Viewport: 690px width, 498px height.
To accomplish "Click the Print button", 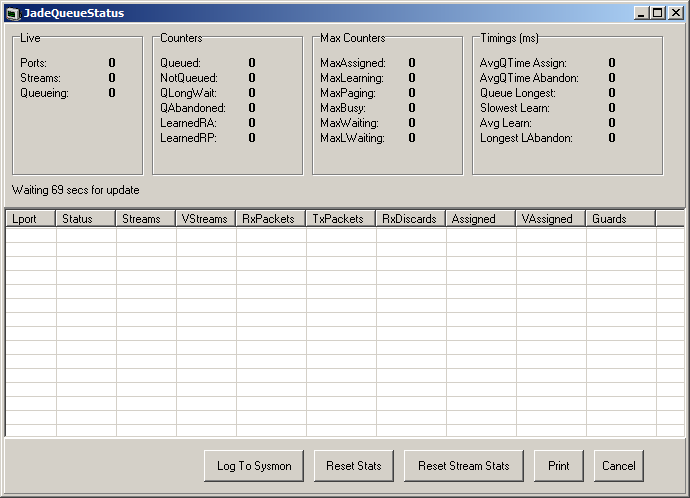I will pyautogui.click(x=559, y=465).
